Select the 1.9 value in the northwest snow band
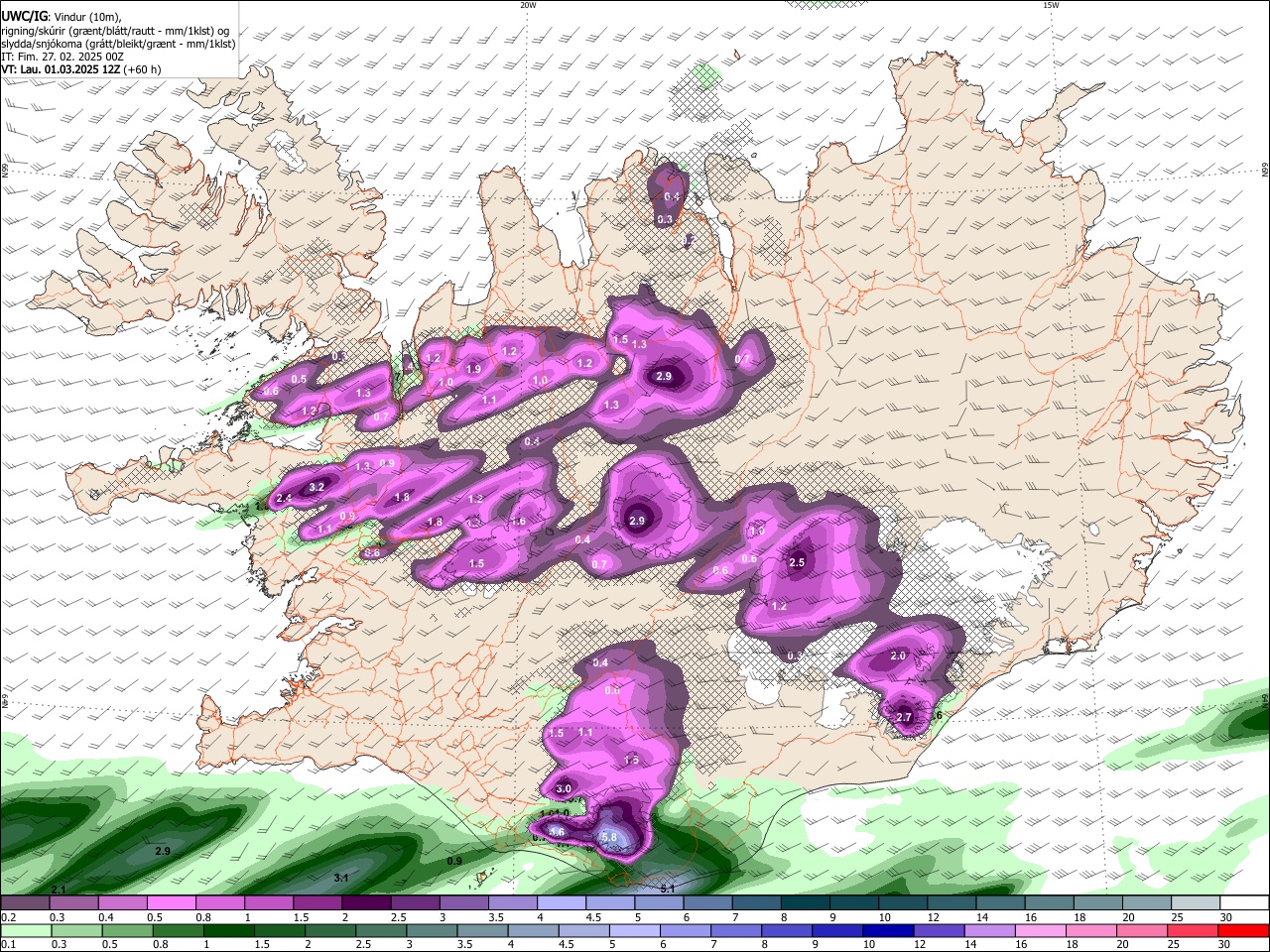 [473, 369]
